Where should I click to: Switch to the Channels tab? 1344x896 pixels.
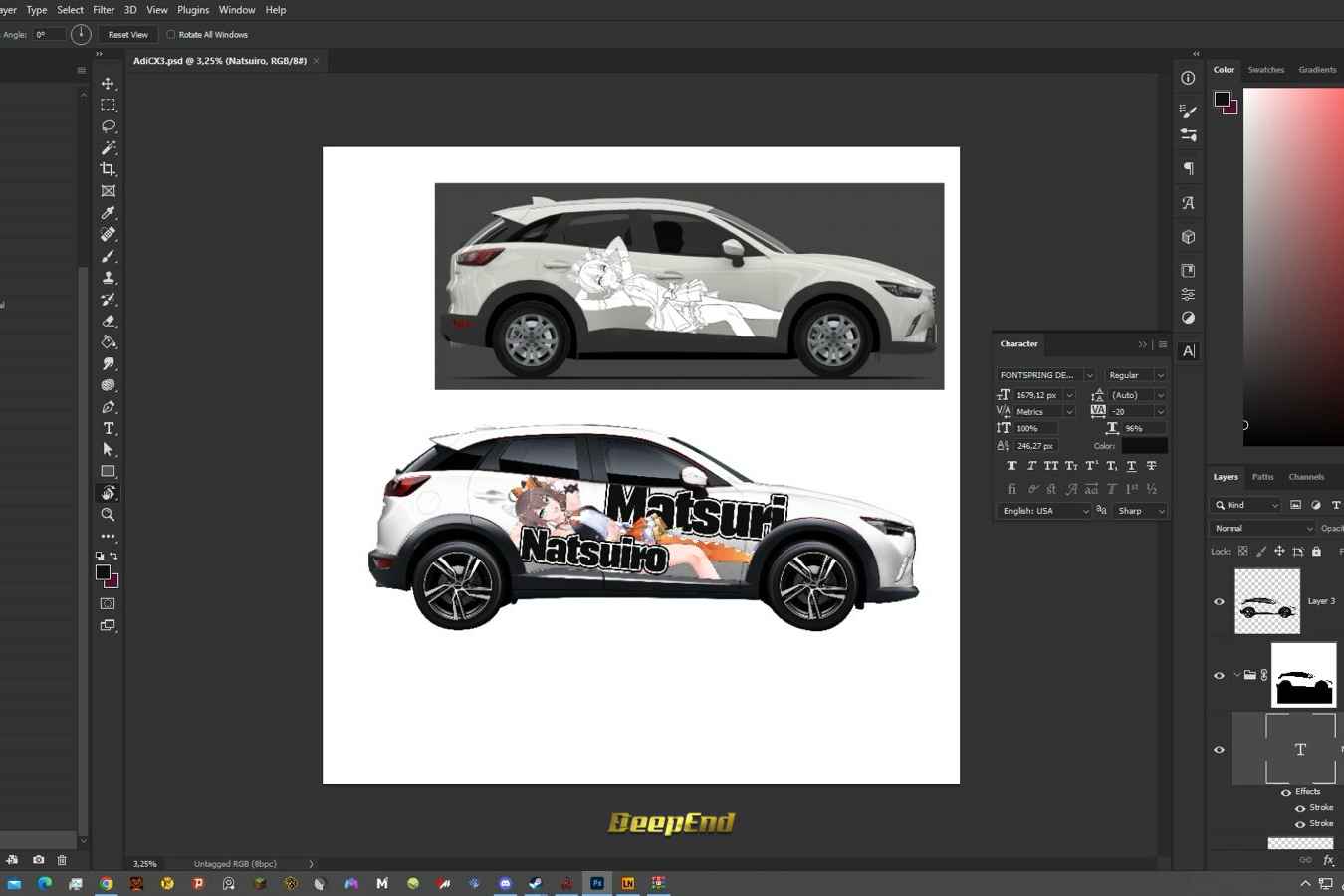(1305, 477)
